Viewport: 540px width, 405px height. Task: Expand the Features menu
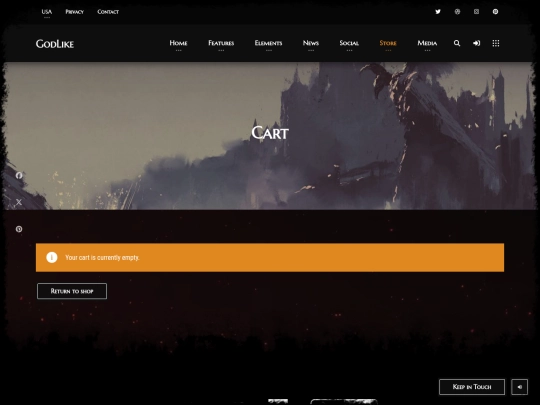coord(221,43)
